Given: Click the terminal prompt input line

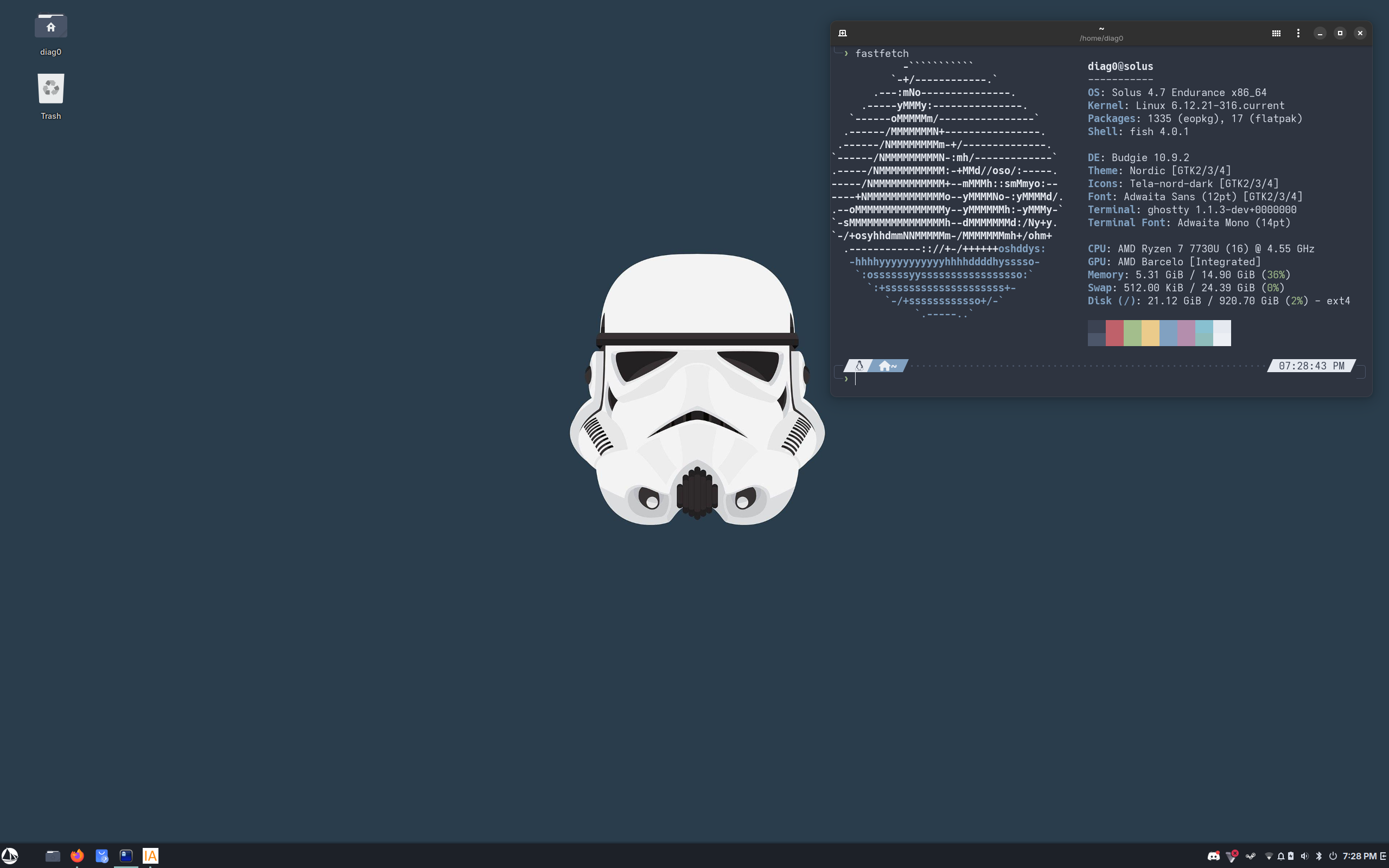Looking at the screenshot, I should pos(1102,379).
